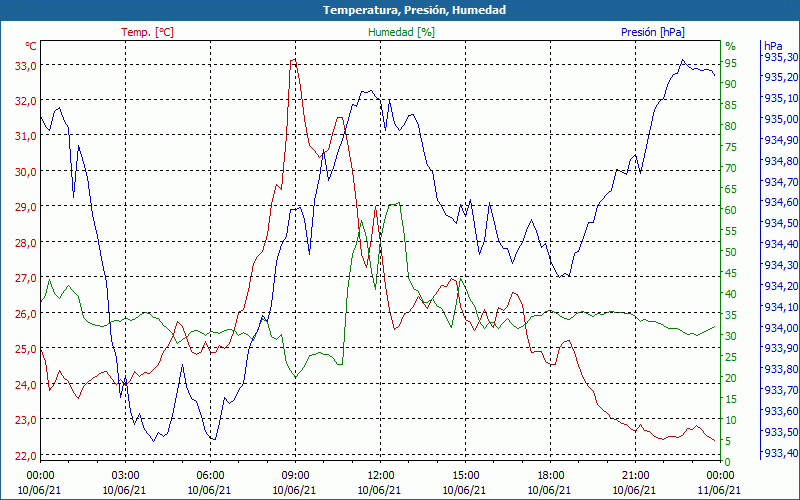Click the 935,20 pressure axis label
800x500 pixels.
(781, 77)
